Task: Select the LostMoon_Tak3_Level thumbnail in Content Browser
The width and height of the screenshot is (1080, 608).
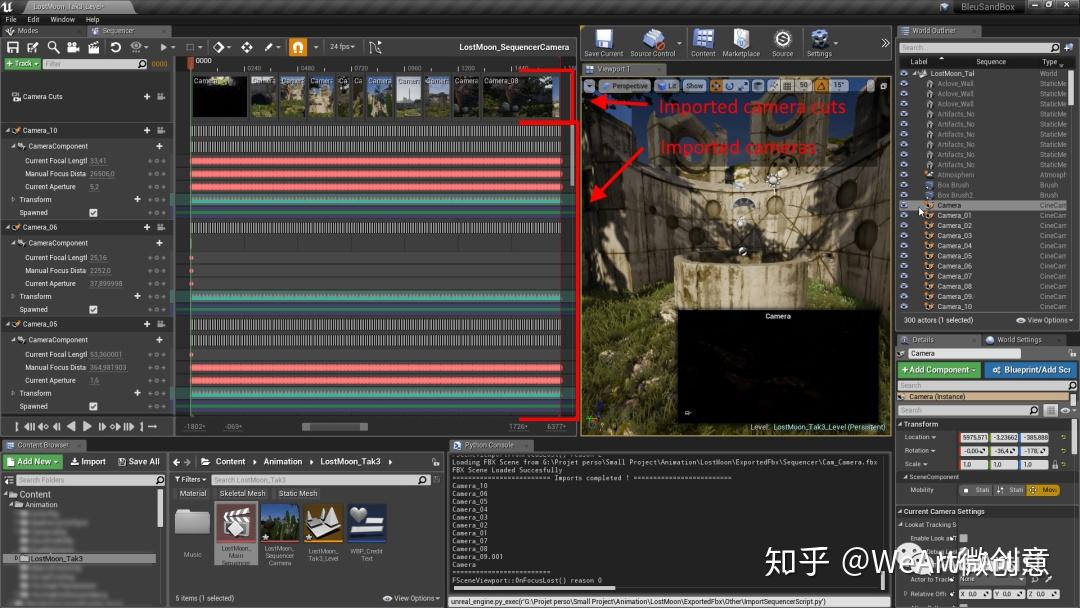Action: (x=323, y=524)
